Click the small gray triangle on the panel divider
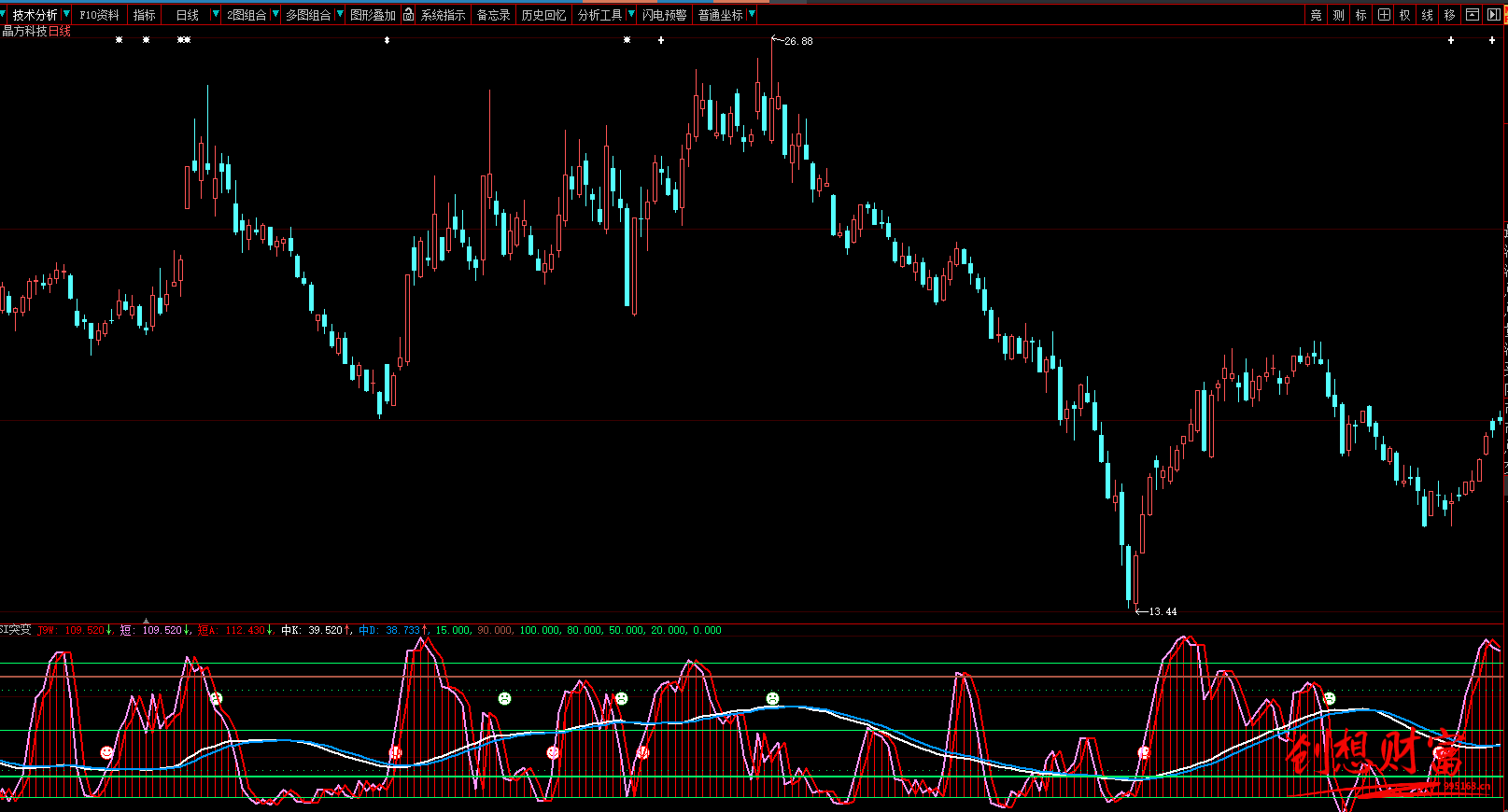 (146, 621)
